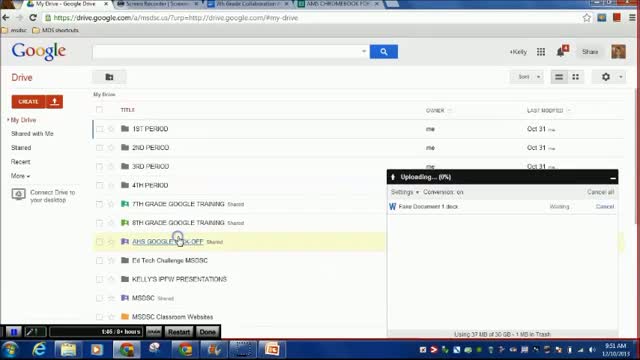The height and width of the screenshot is (360, 640).
Task: Cancel the Fake Document 1 upload
Action: pos(605,207)
